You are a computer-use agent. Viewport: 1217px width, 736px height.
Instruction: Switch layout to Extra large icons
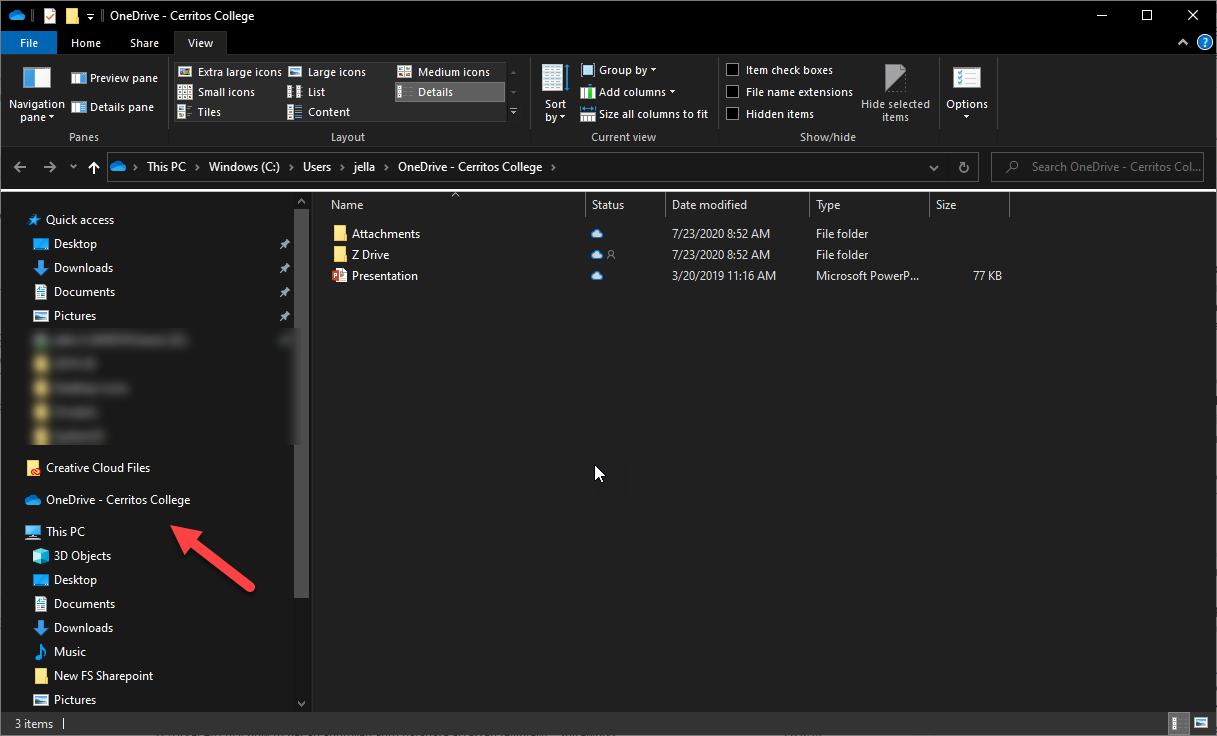[230, 72]
